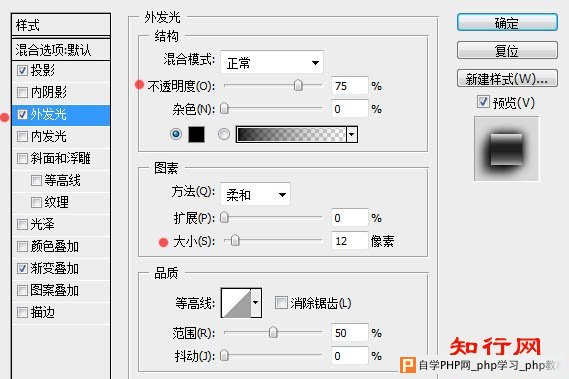The width and height of the screenshot is (569, 379).
Task: Click the 扩展 spread value field
Action: click(x=350, y=218)
